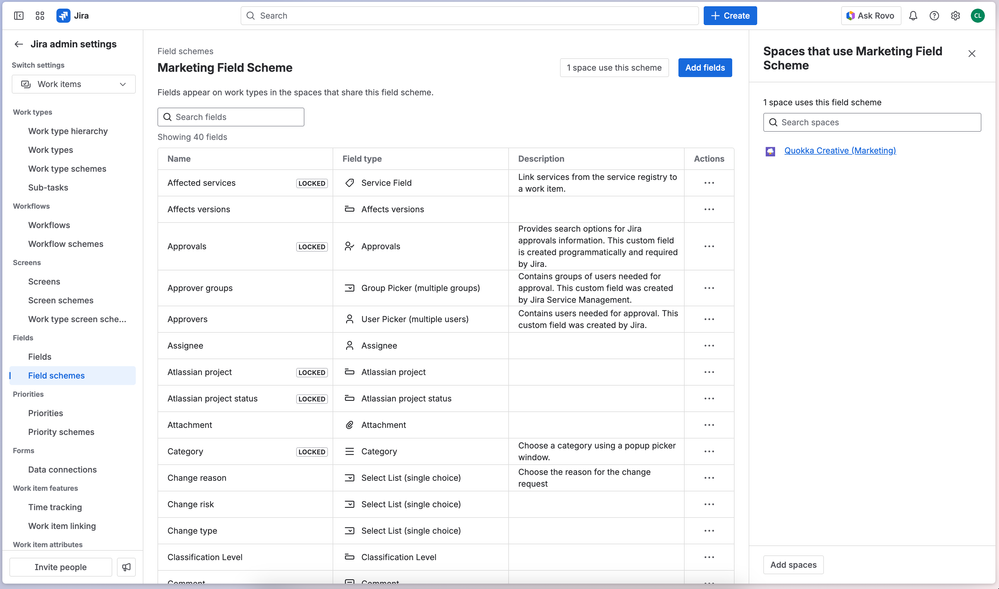Expand the Work items switch settings dropdown

[74, 84]
